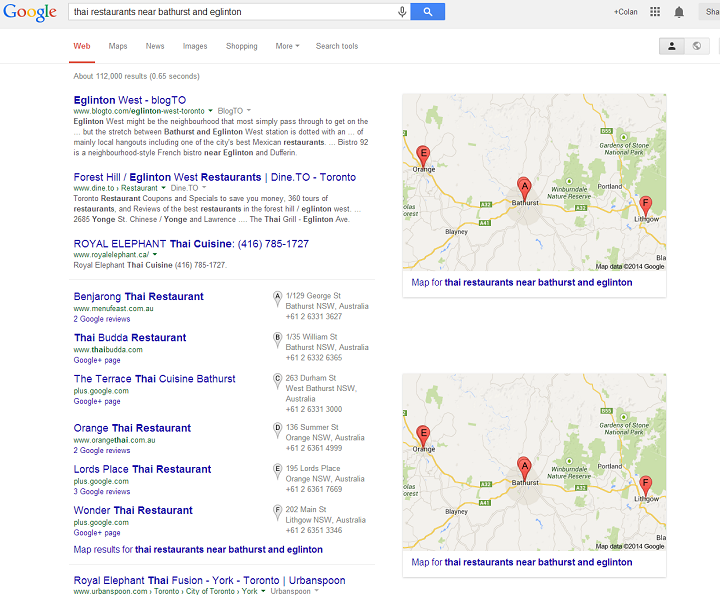Expand dropdown arrow next to blogto.com URL
Image resolution: width=720 pixels, height=595 pixels.
click(x=210, y=111)
